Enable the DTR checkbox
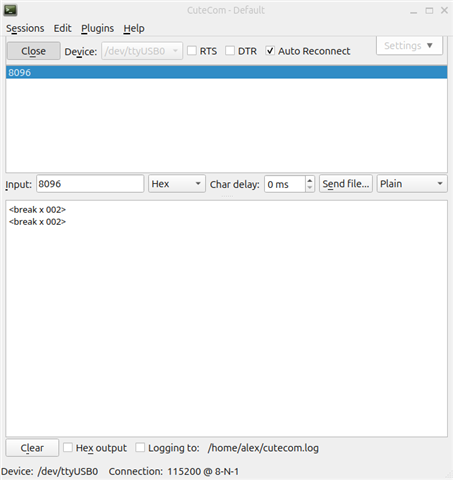Image resolution: width=453 pixels, height=480 pixels. pos(230,51)
